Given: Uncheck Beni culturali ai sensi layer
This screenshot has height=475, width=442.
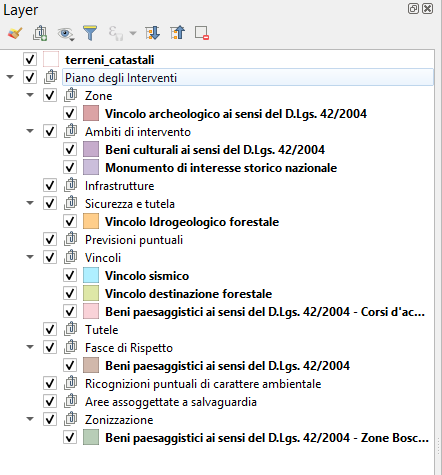Looking at the screenshot, I should pyautogui.click(x=70, y=149).
